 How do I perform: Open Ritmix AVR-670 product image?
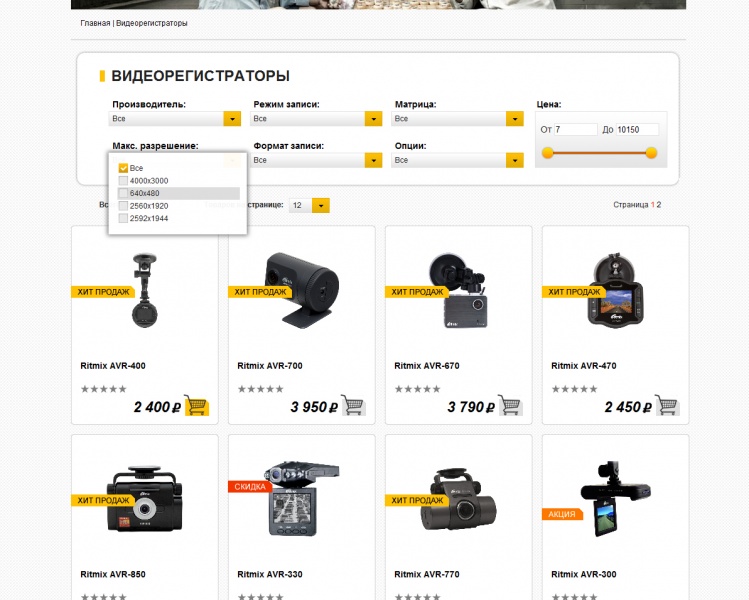(x=459, y=290)
